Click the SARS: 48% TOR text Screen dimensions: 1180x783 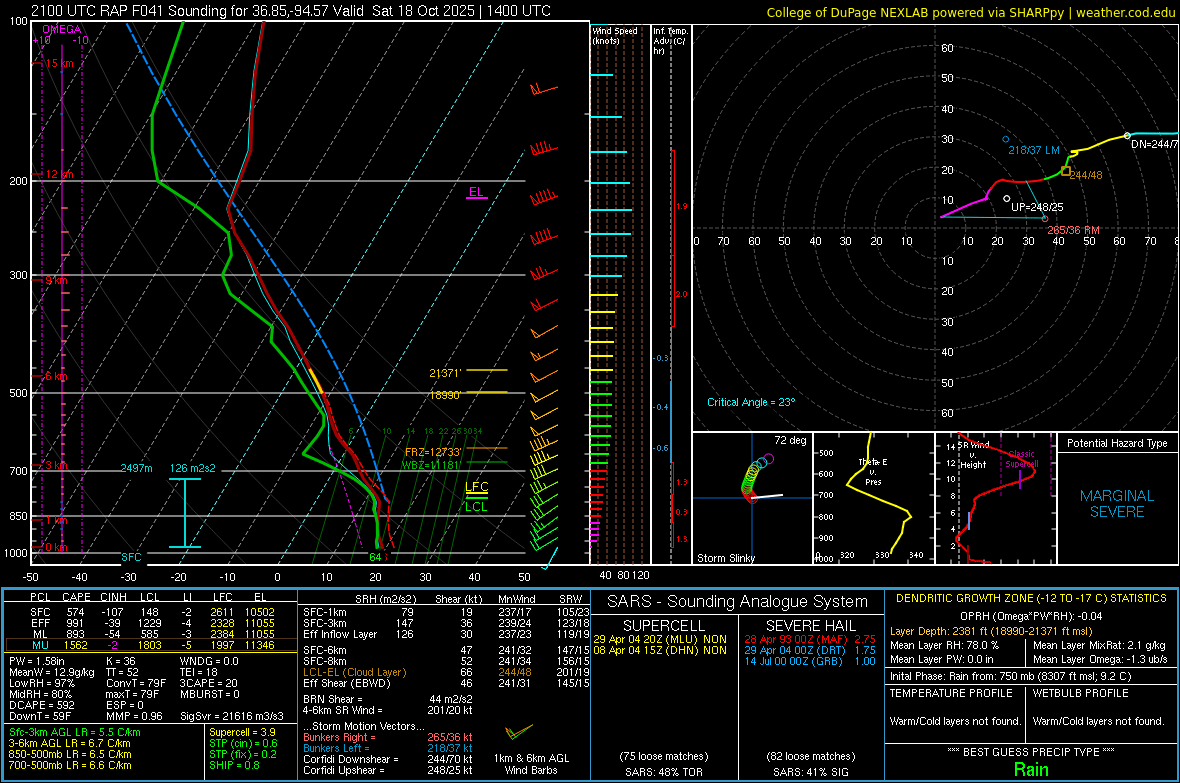click(664, 772)
